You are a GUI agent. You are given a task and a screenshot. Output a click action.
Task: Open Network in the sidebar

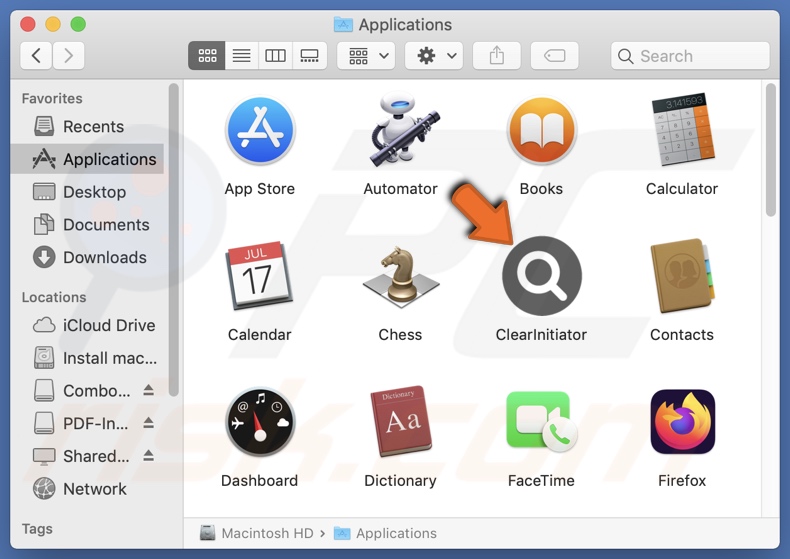point(87,489)
